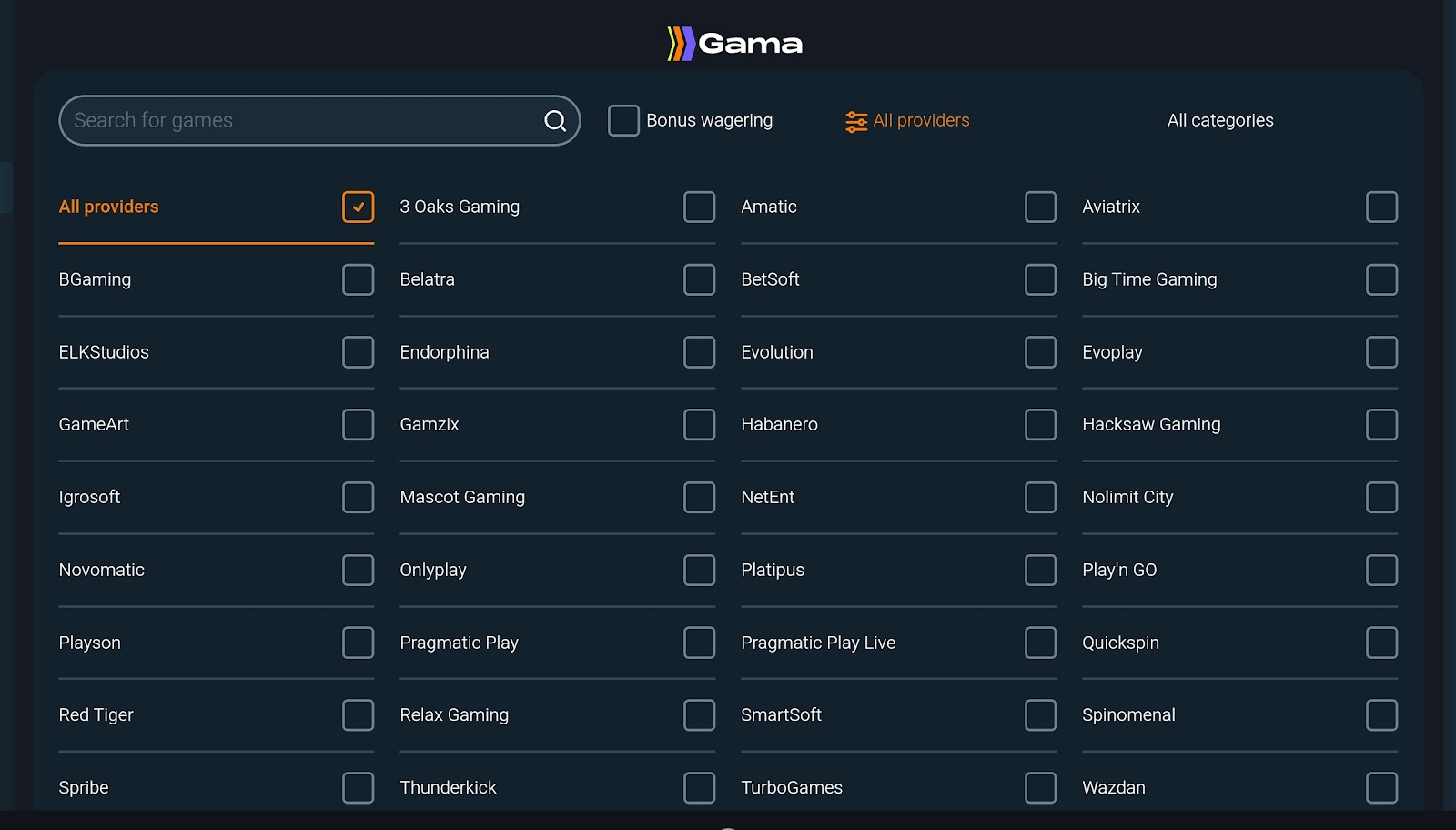Tick the Playson checkbox
Viewport: 1456px width, 830px height.
(x=359, y=643)
